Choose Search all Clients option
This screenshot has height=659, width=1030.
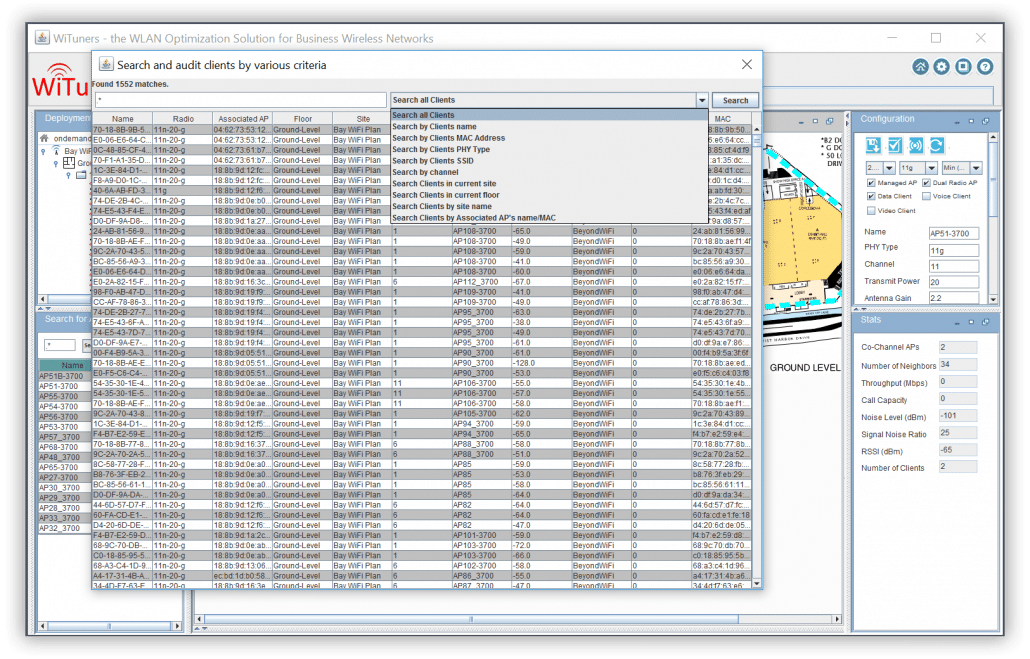coord(549,115)
